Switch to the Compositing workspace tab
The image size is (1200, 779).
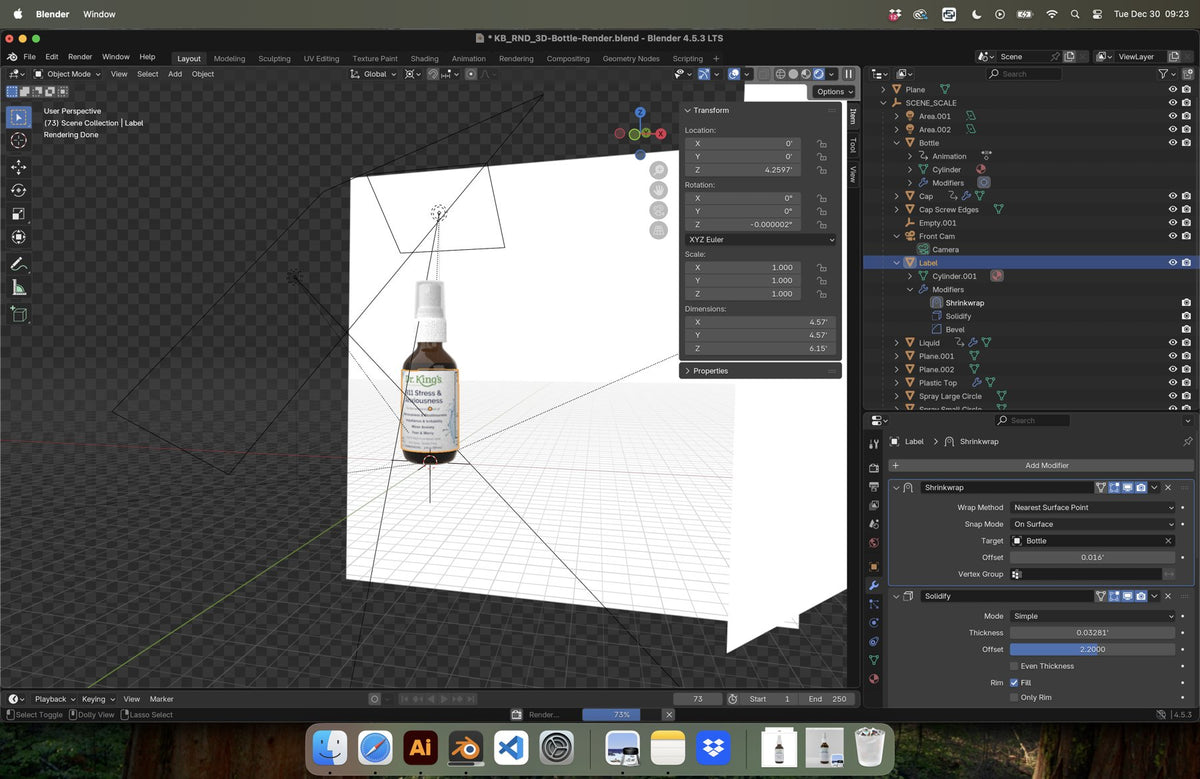(568, 58)
